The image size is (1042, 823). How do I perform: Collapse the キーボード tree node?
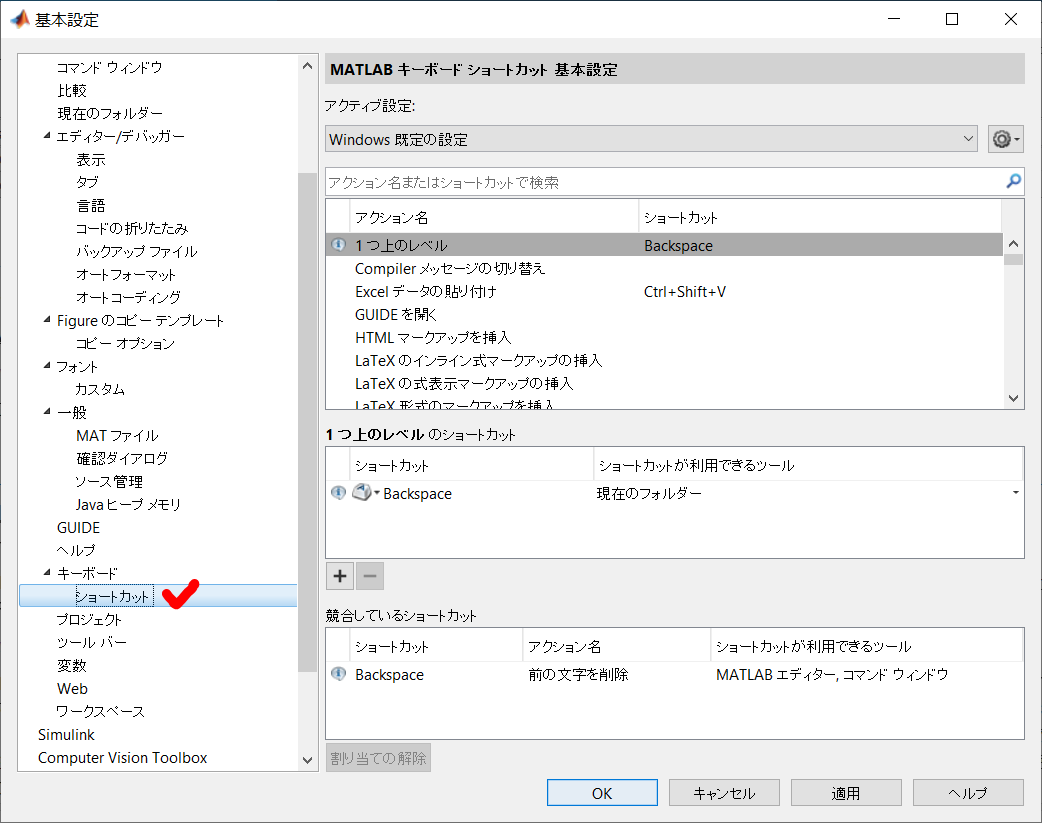click(x=47, y=573)
